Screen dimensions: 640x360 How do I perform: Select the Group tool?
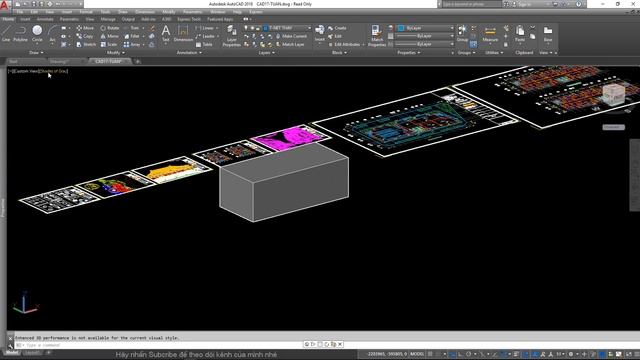coord(462,33)
